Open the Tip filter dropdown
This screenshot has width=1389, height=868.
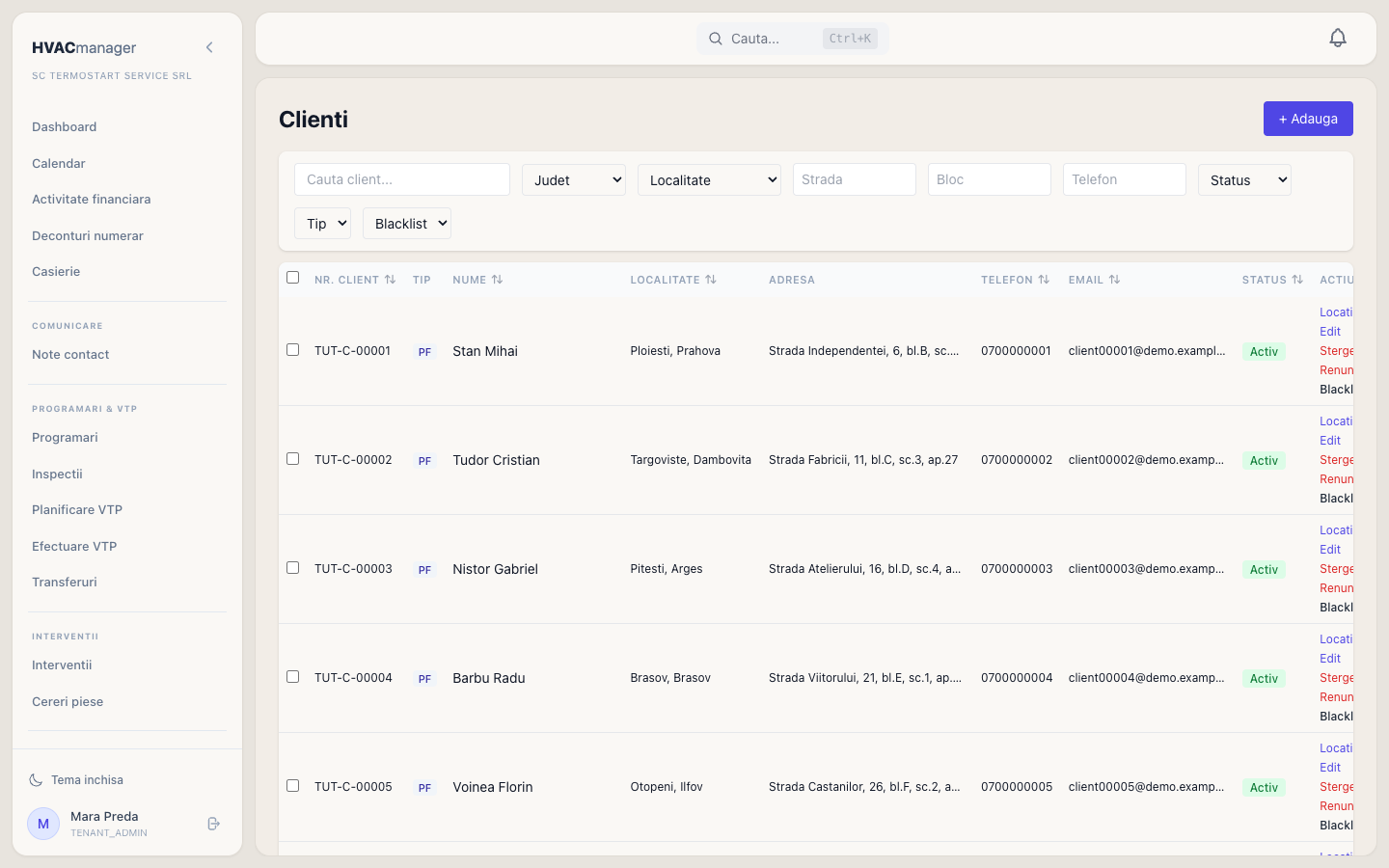click(x=322, y=223)
